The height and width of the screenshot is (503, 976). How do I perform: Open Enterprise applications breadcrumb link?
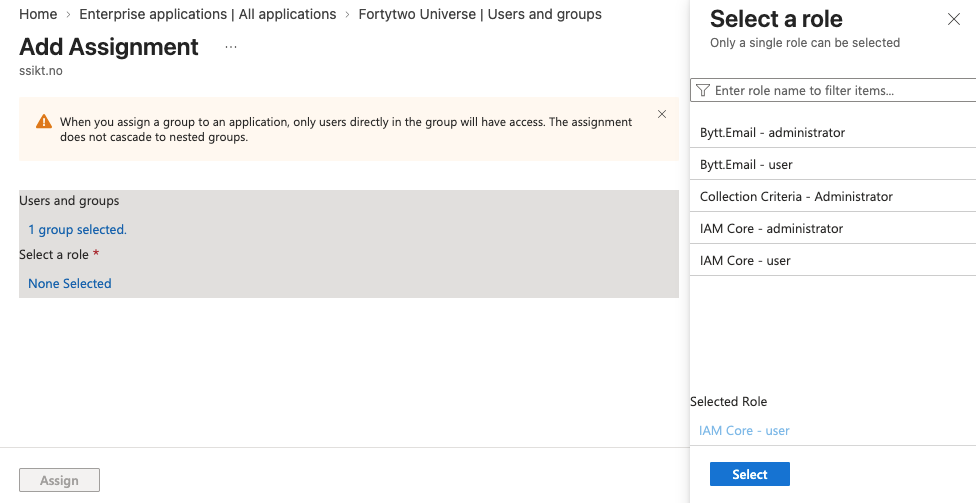207,14
